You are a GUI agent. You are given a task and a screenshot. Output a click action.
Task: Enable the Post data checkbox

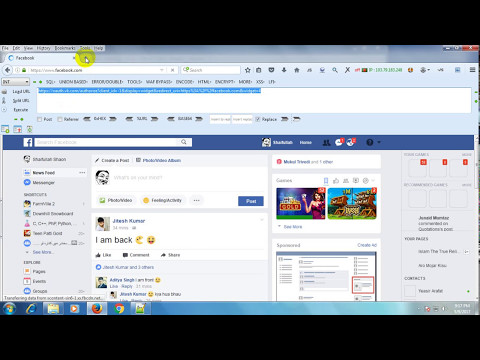click(x=40, y=119)
